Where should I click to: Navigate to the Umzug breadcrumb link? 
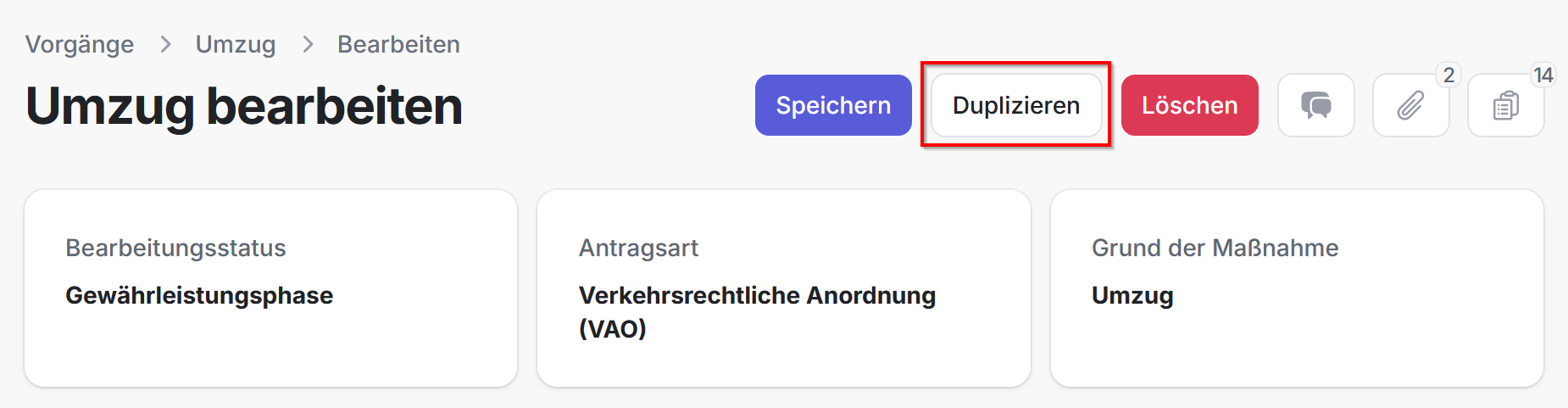(236, 44)
